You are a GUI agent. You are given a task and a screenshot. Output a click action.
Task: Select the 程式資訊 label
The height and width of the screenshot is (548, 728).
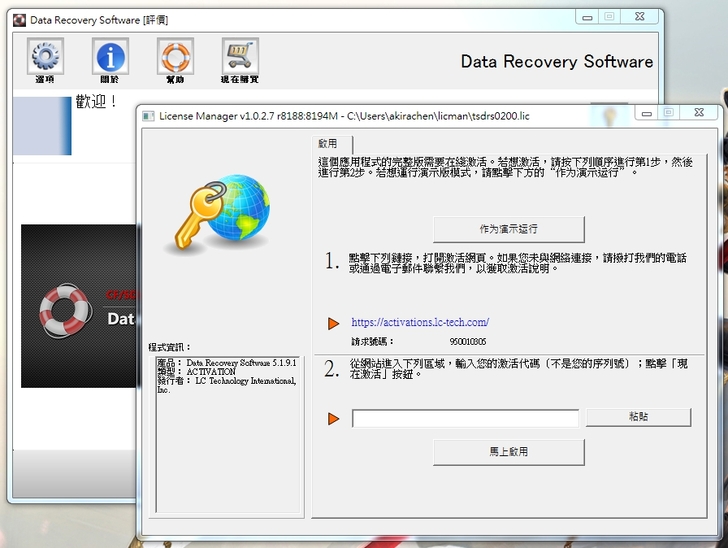click(x=169, y=347)
